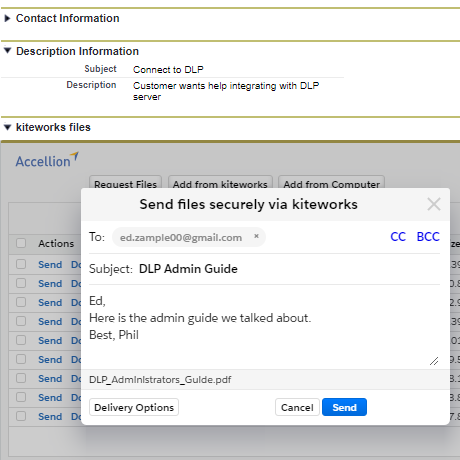This screenshot has width=460, height=460.
Task: Close the Send files securely dialog
Action: 434,204
